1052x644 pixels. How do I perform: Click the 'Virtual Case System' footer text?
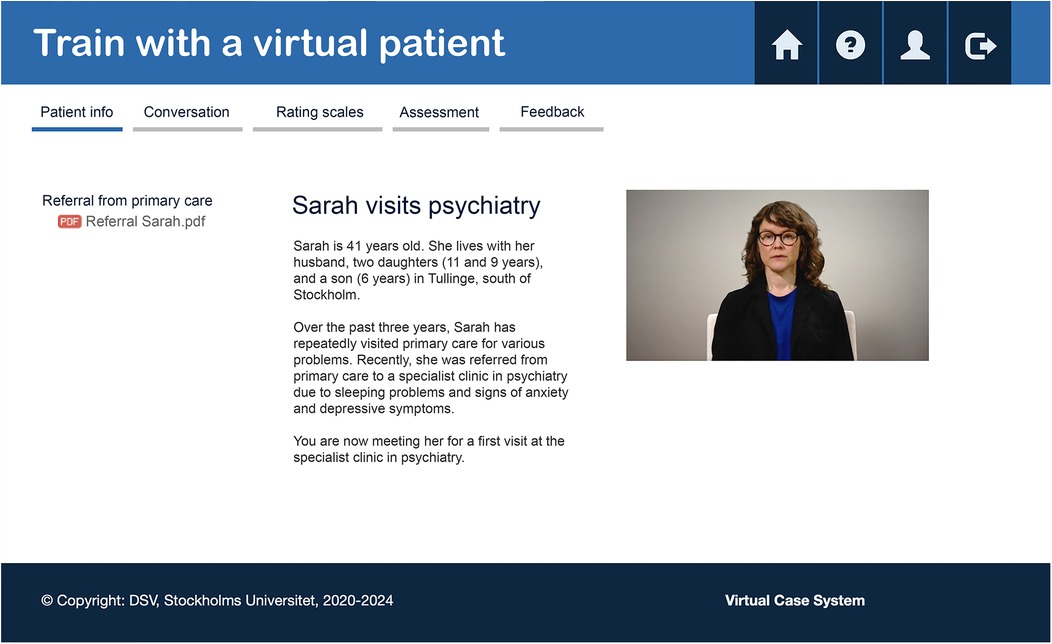click(795, 600)
